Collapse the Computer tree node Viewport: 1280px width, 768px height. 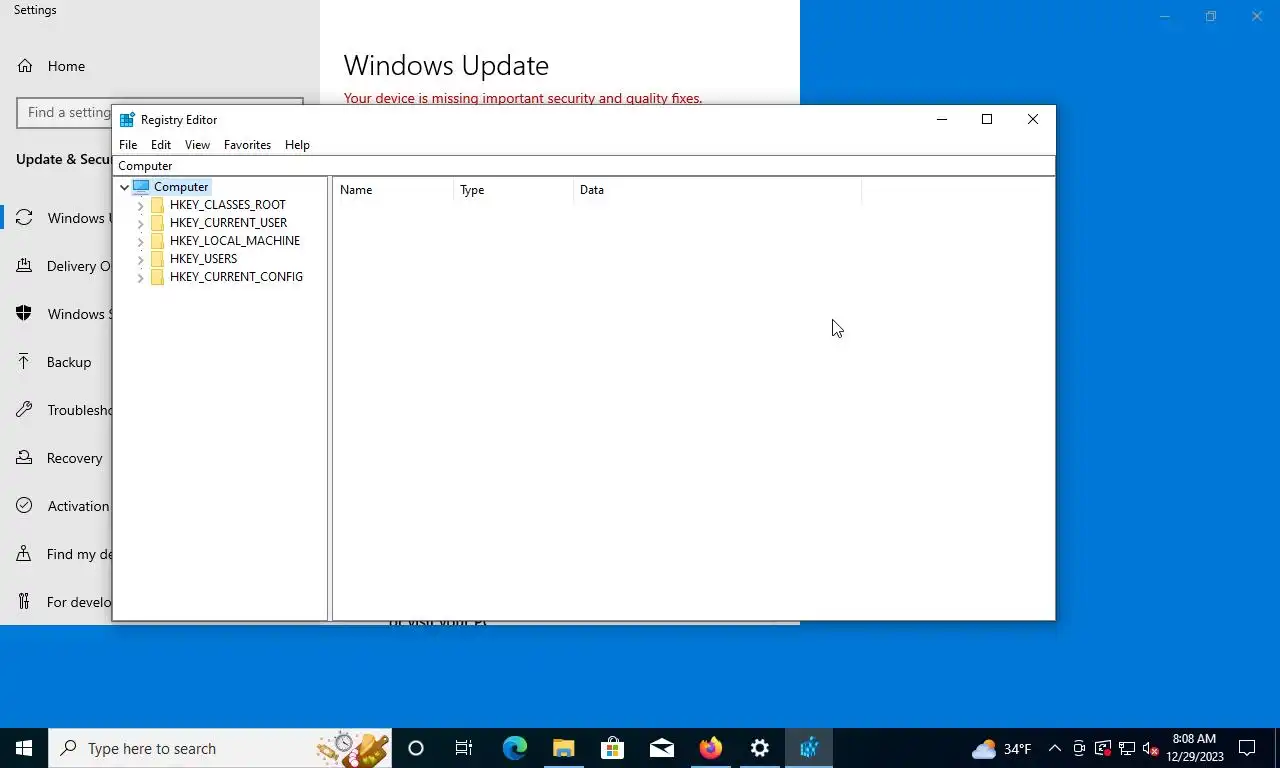tap(124, 187)
